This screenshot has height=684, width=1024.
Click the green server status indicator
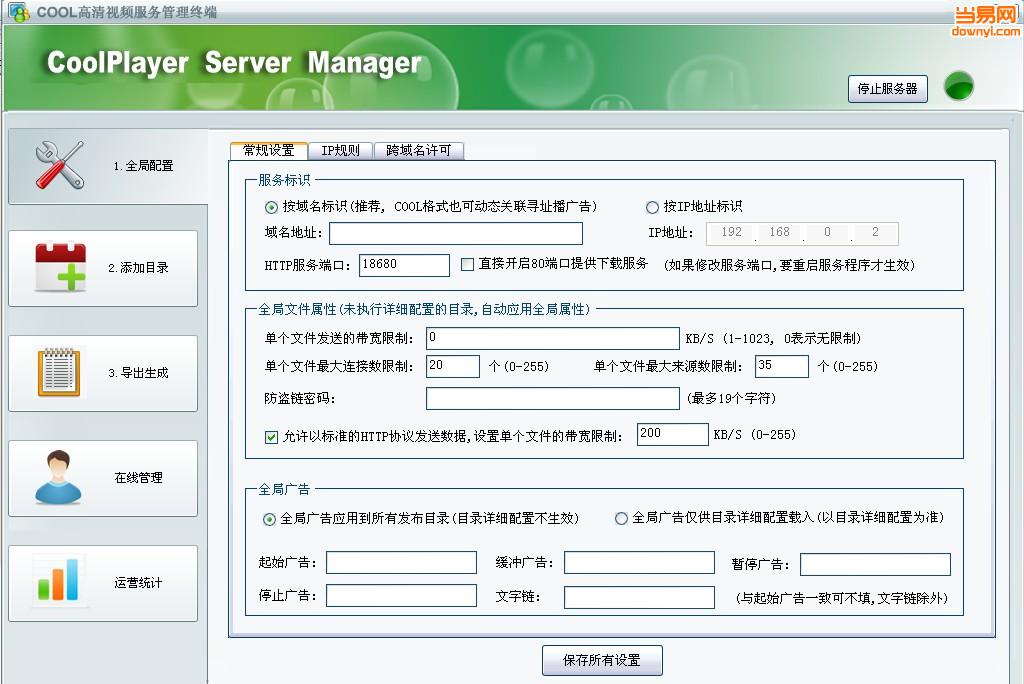coord(958,87)
